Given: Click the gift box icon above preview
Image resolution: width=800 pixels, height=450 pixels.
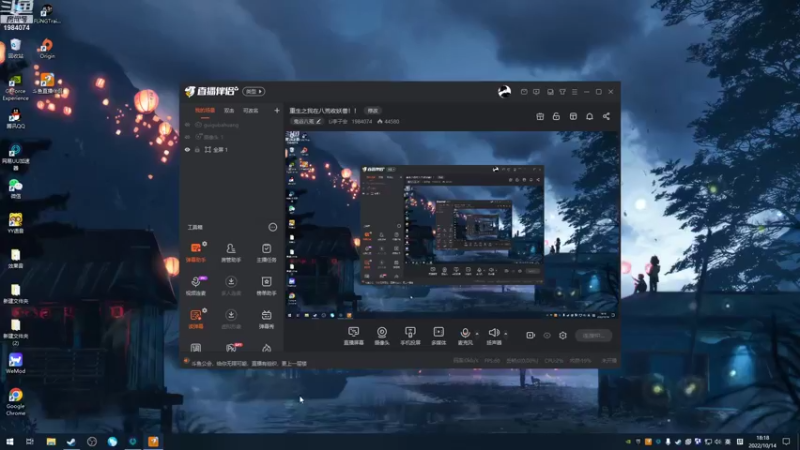Looking at the screenshot, I should (x=540, y=116).
